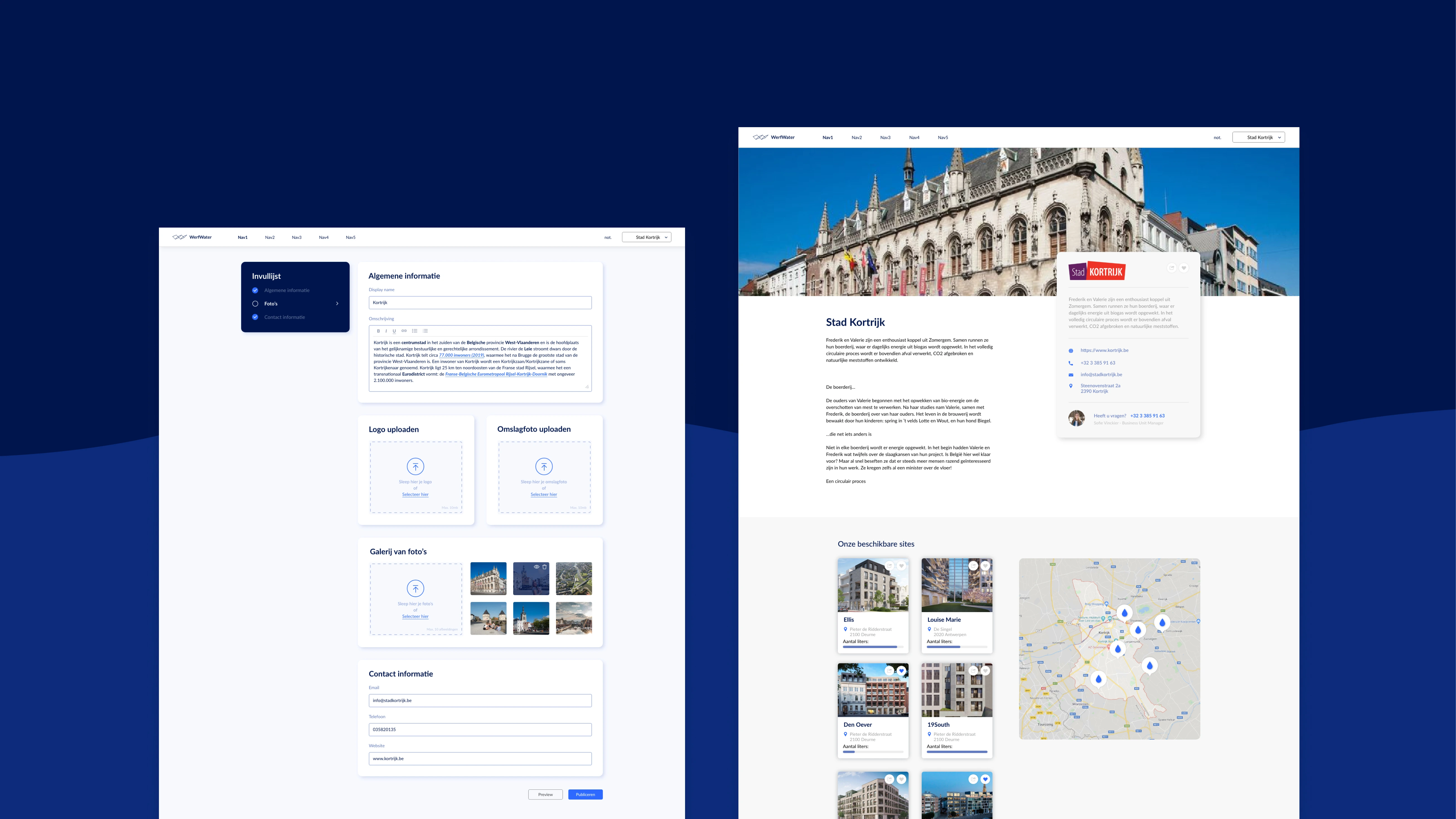Viewport: 1456px width, 819px height.
Task: Toggle the Algemene informatie checklist checkmark
Action: 255,291
